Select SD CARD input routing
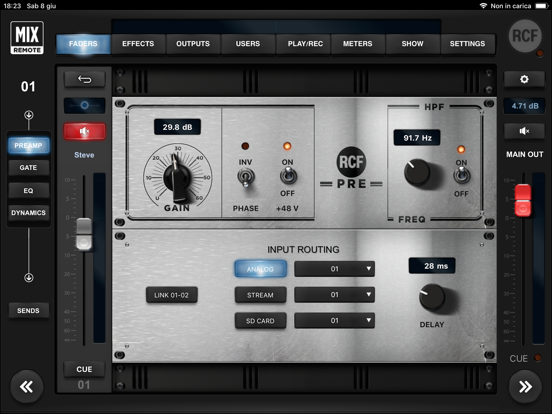Image resolution: width=552 pixels, height=414 pixels. pyautogui.click(x=260, y=321)
